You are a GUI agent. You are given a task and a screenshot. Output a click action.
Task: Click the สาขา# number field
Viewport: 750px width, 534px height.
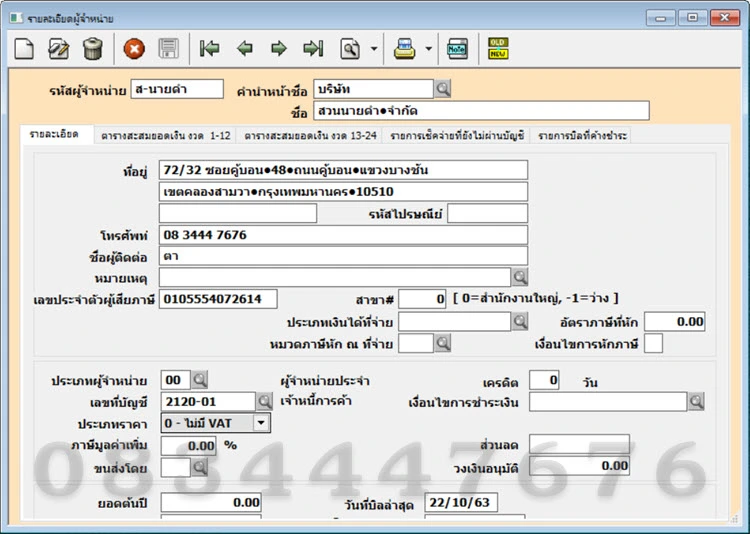[422, 299]
